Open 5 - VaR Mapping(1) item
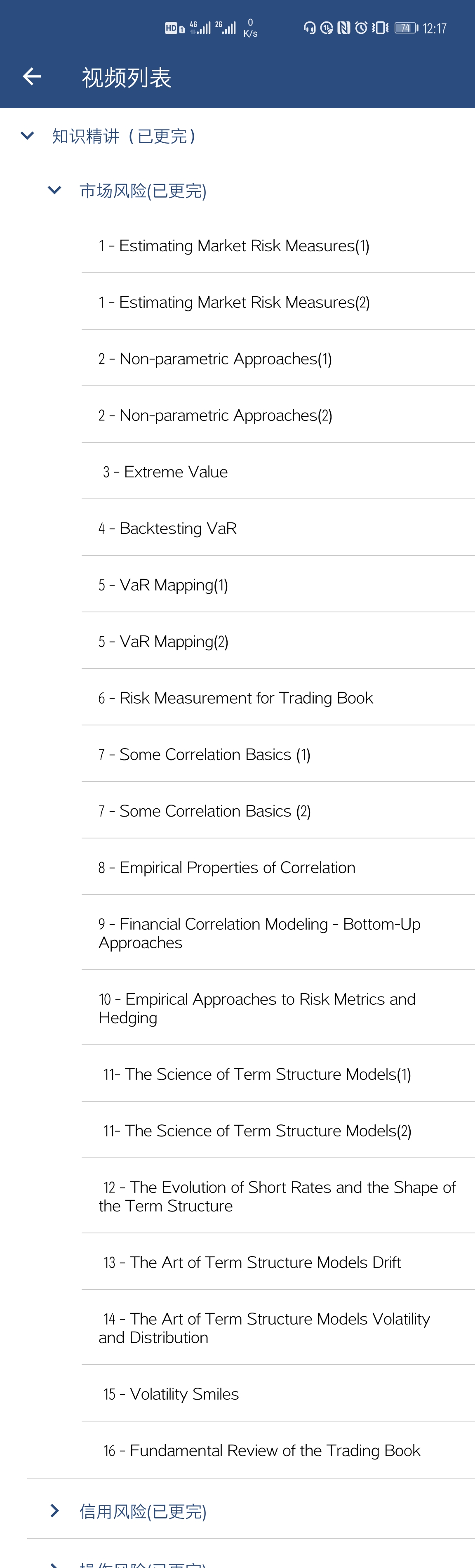This screenshot has width=475, height=1568. 278,585
